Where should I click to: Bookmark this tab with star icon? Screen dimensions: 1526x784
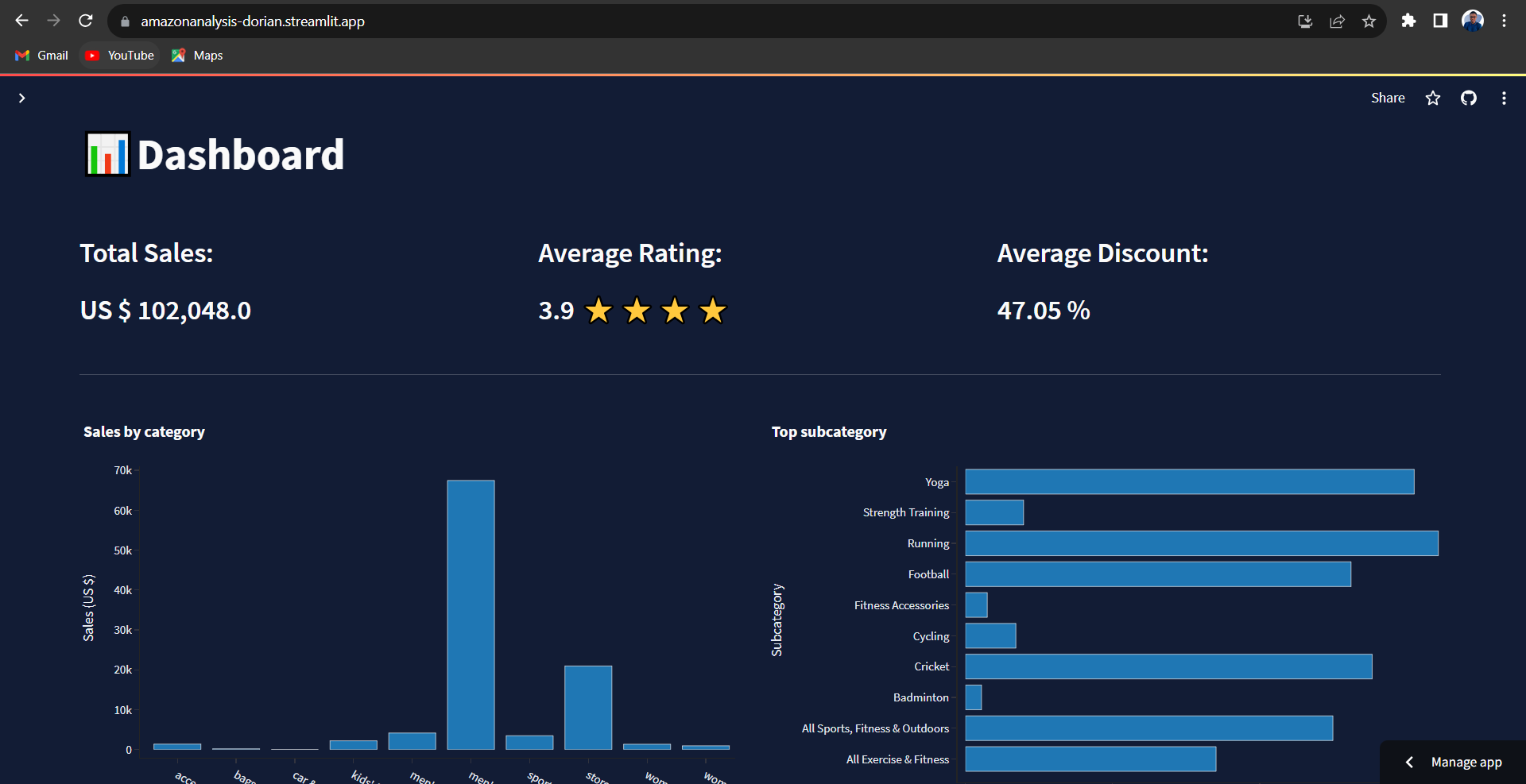click(1369, 21)
